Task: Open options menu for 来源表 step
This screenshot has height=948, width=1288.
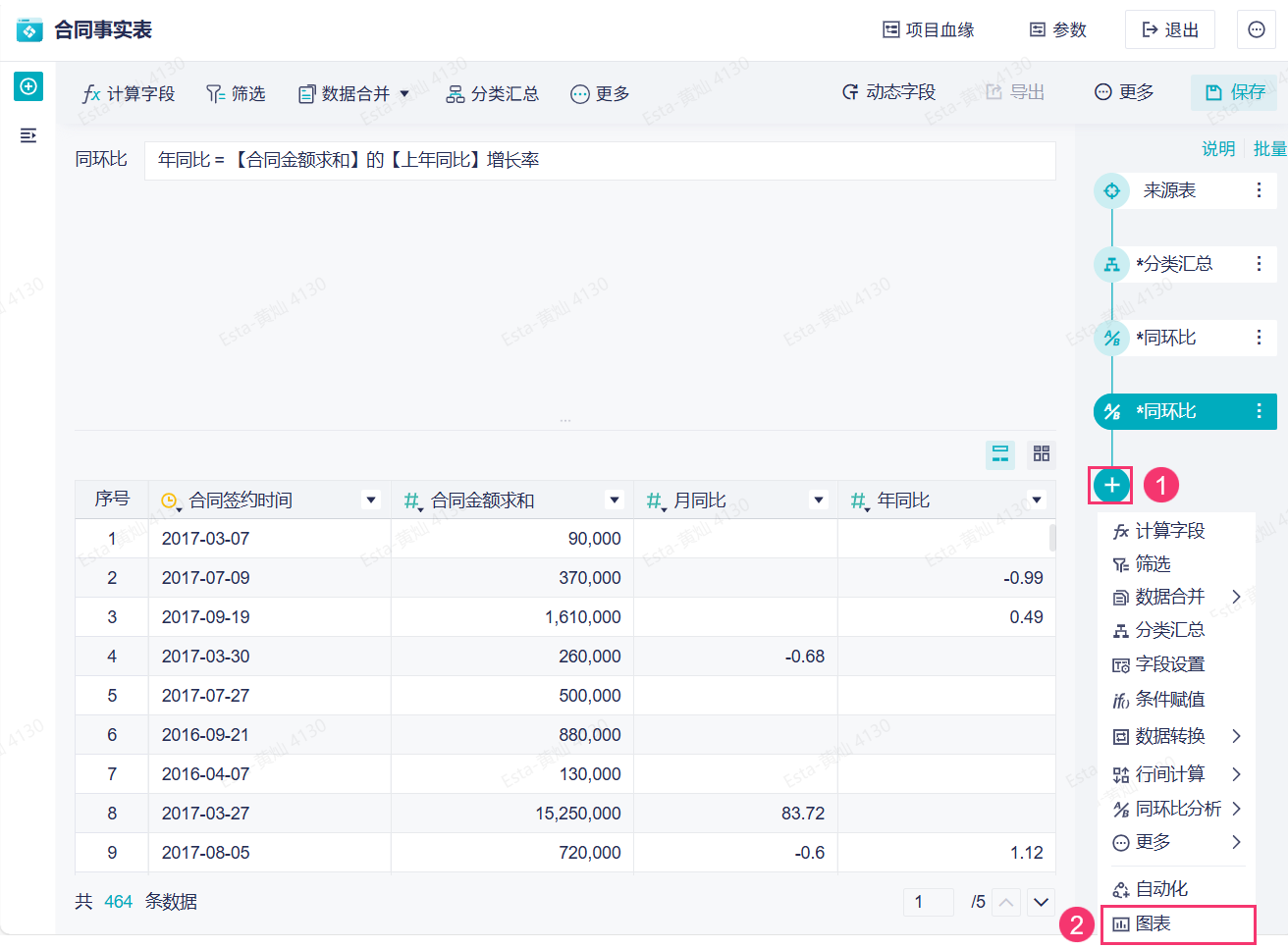Action: [x=1259, y=190]
